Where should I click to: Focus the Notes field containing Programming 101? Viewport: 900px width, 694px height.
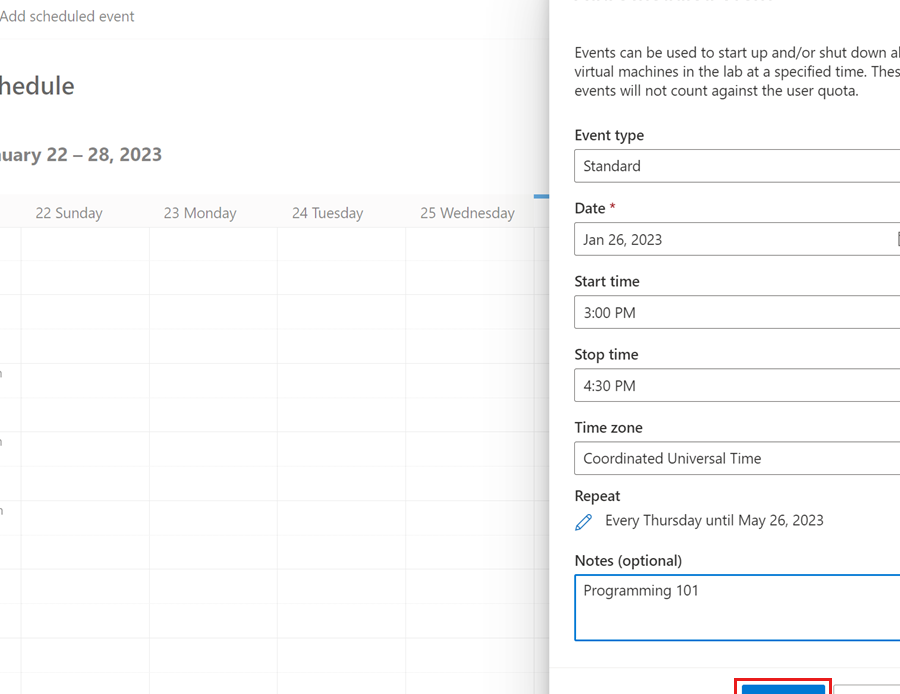(737, 606)
